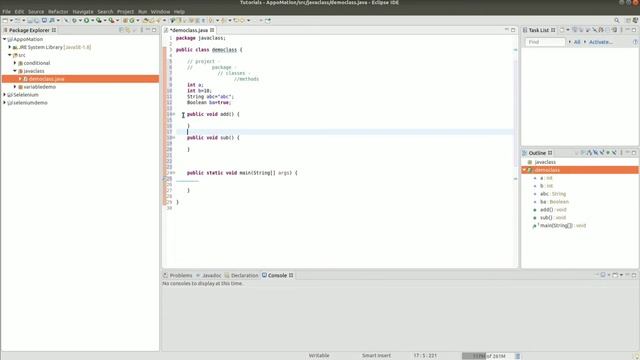The width and height of the screenshot is (640, 360).
Task: Click Link with Editor icon in Package Explorer
Action: [128, 30]
